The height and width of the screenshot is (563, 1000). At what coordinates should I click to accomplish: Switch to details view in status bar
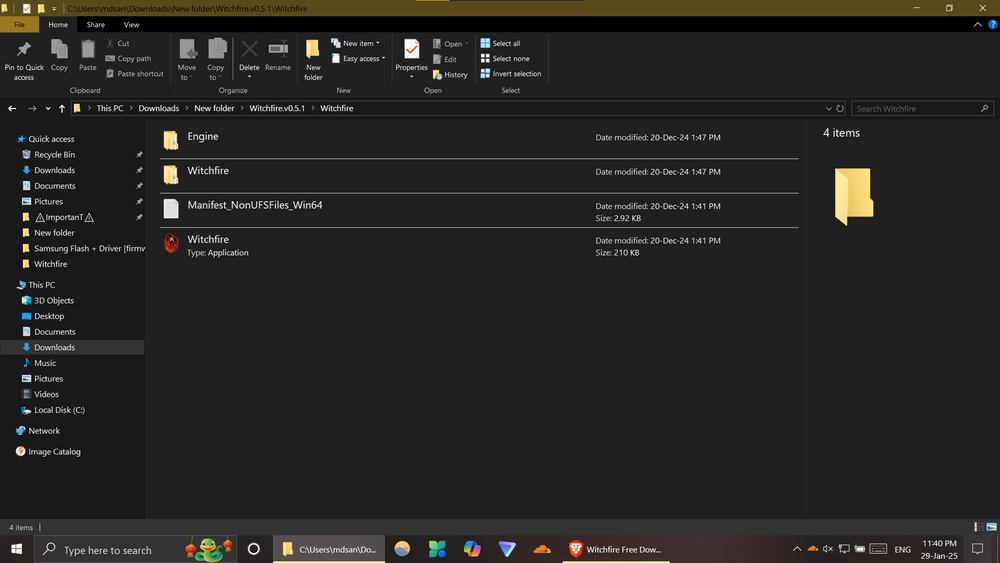coord(978,527)
